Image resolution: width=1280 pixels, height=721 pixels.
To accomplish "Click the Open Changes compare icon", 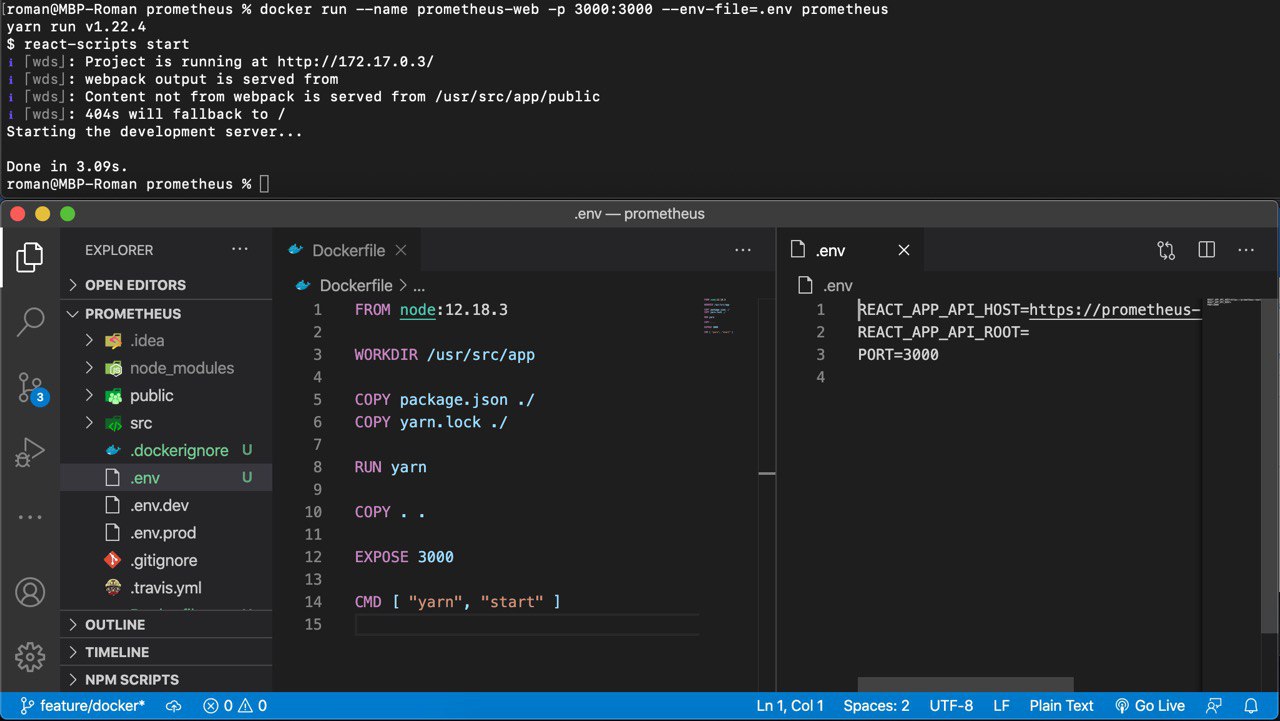I will tap(1166, 250).
